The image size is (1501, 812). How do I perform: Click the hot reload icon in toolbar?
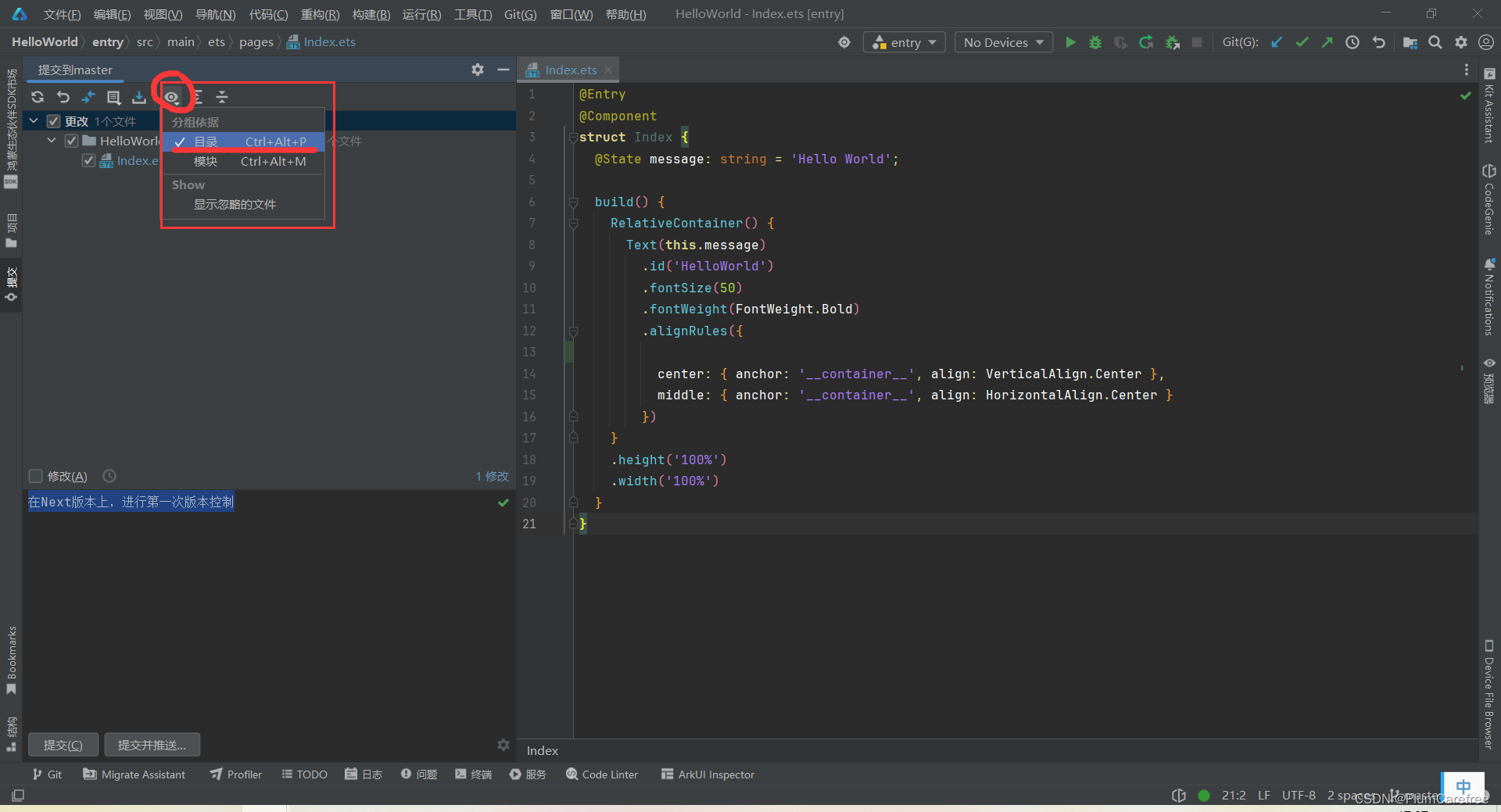pos(1146,42)
